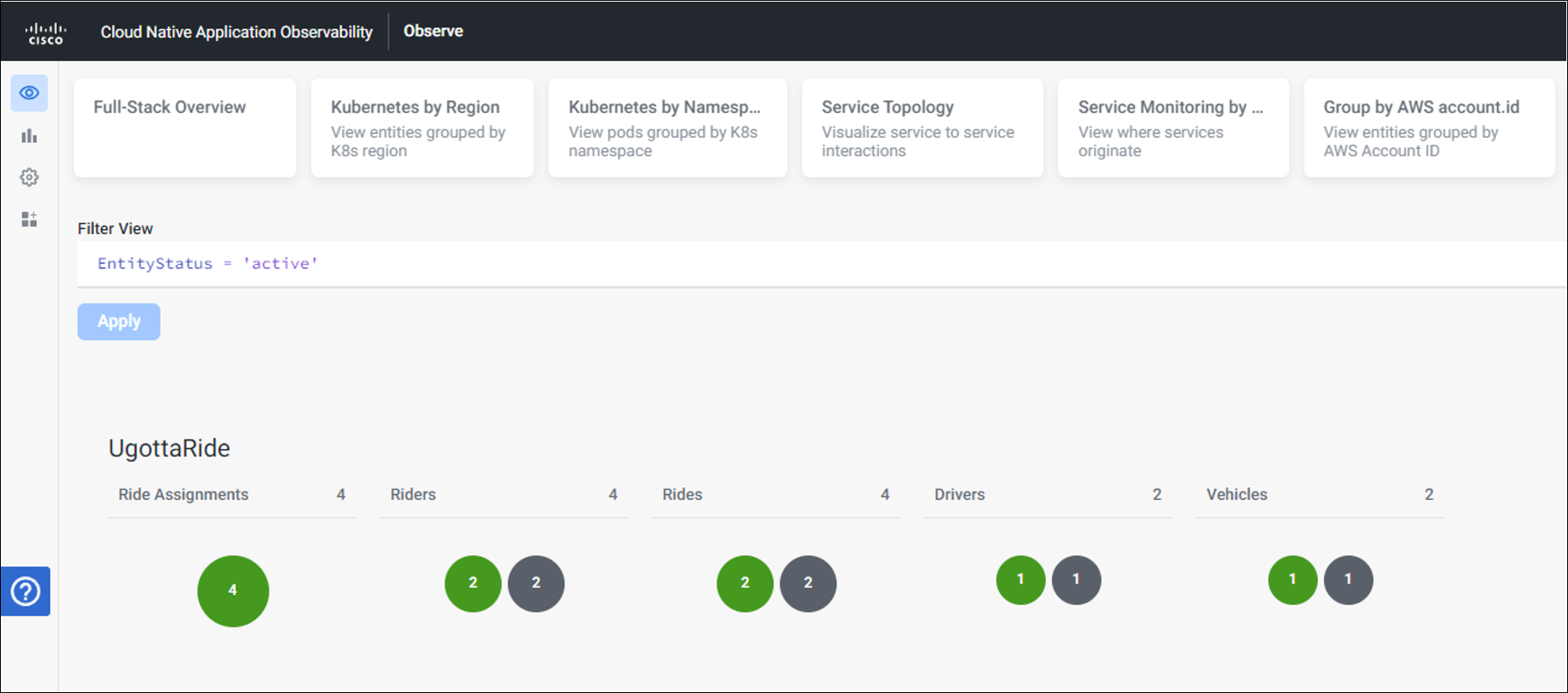This screenshot has height=693, width=1568.
Task: Click the add-widgets grid icon in sidebar
Action: [x=29, y=219]
